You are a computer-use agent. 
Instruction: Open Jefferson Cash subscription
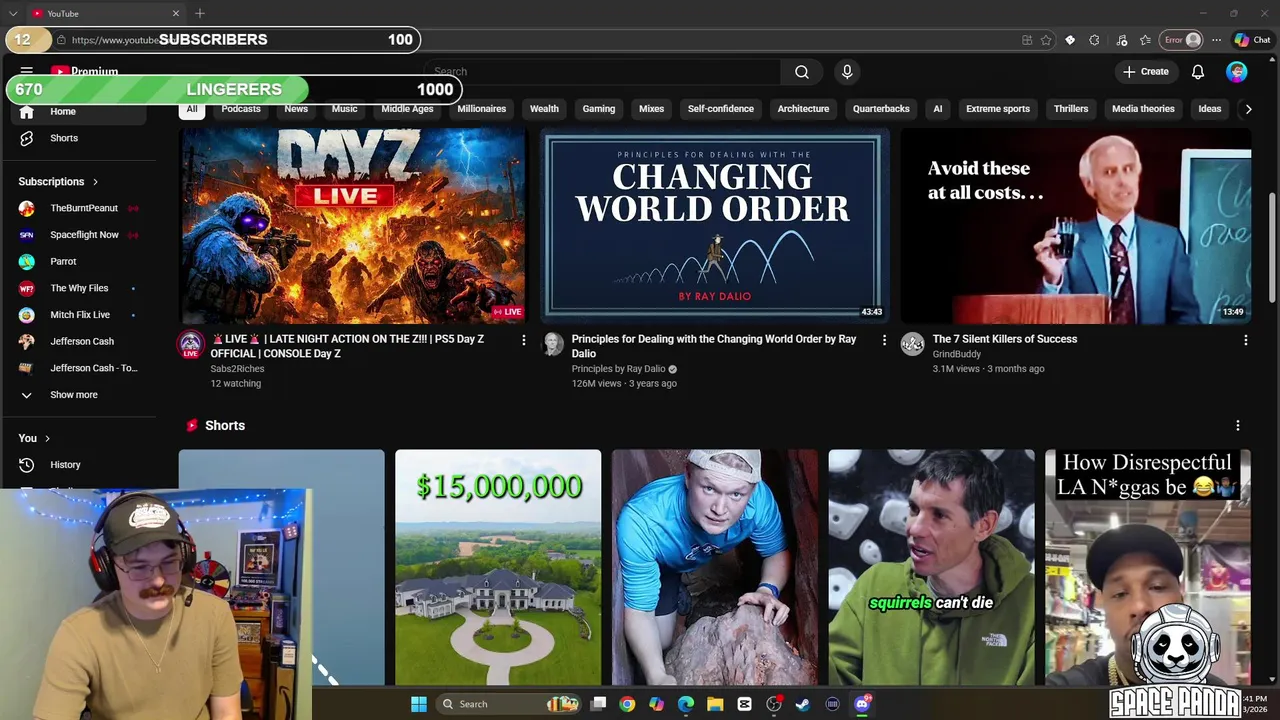pos(80,342)
